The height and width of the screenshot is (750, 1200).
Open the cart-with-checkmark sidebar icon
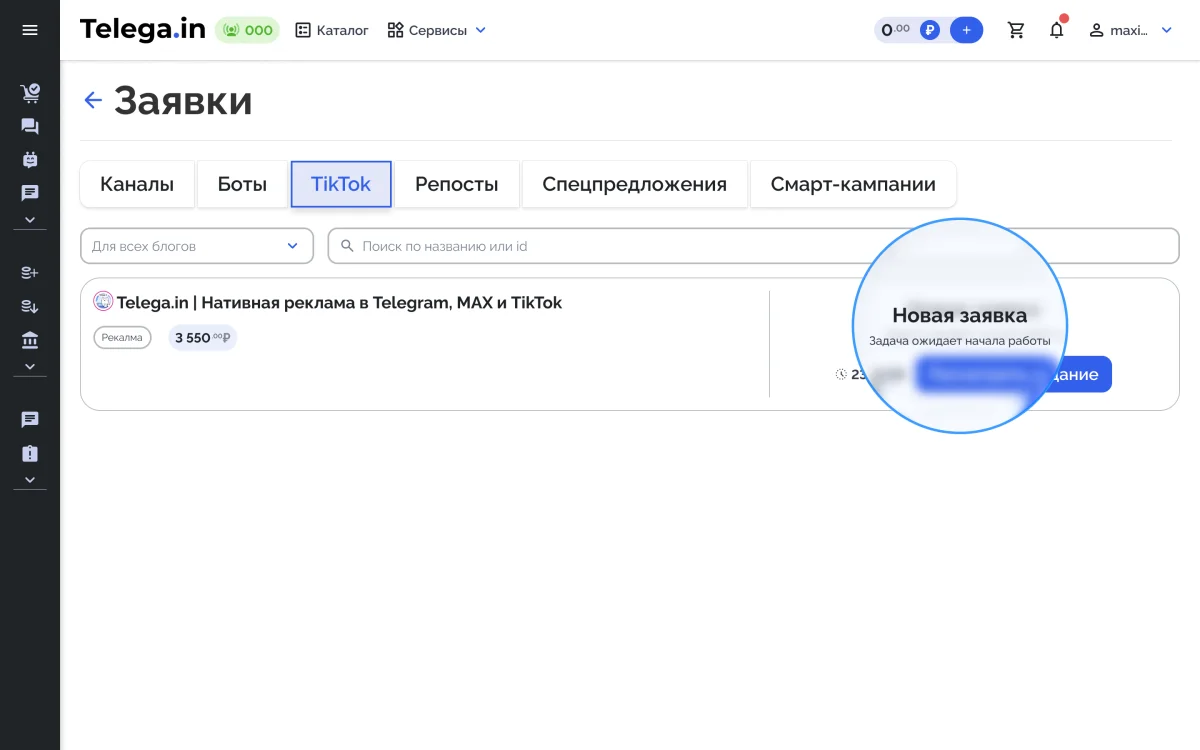30,93
